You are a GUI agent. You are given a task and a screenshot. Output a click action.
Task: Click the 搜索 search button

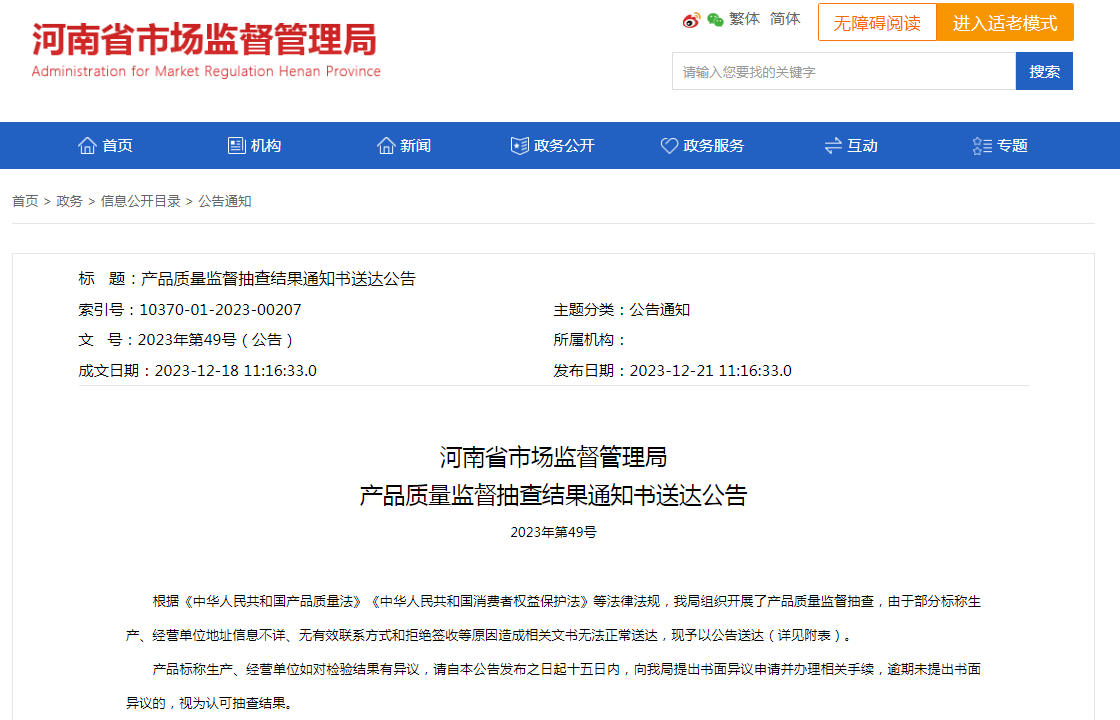[x=1044, y=72]
